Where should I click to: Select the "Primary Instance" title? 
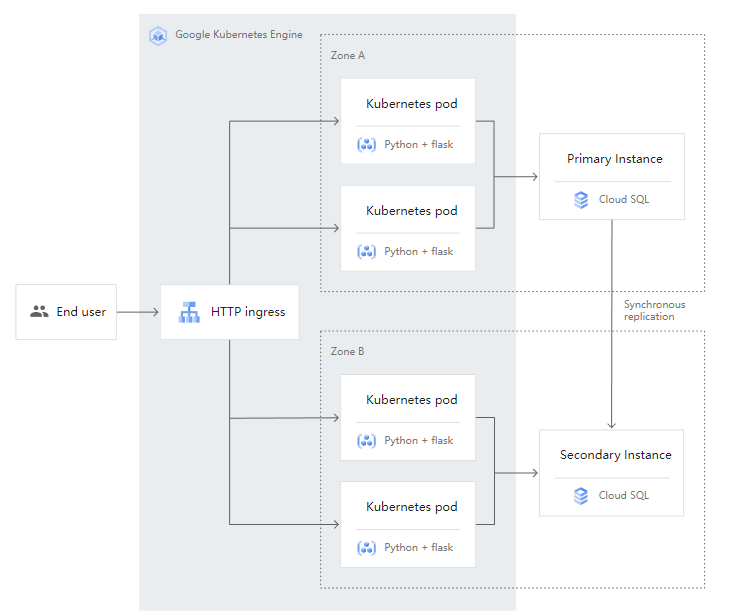[615, 159]
